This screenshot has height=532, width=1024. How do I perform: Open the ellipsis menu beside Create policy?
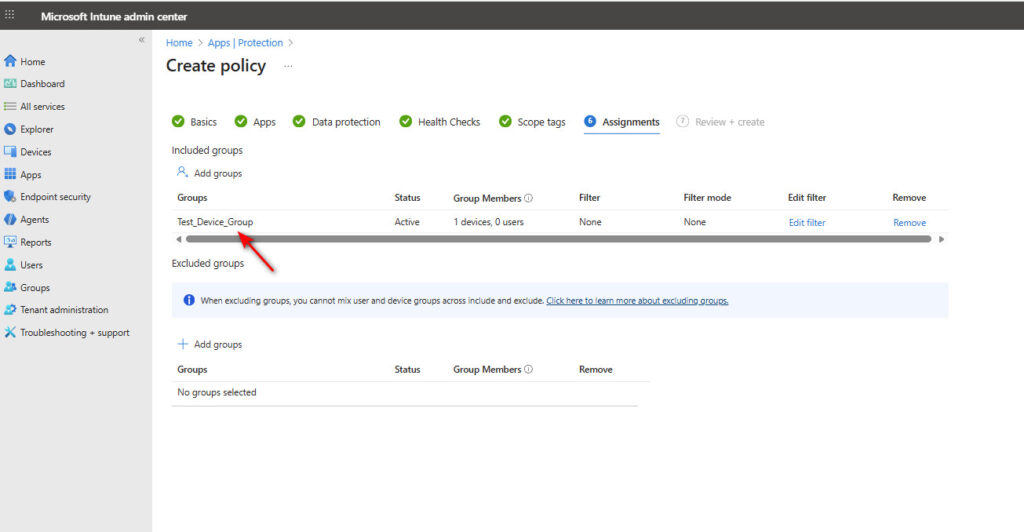[x=288, y=66]
